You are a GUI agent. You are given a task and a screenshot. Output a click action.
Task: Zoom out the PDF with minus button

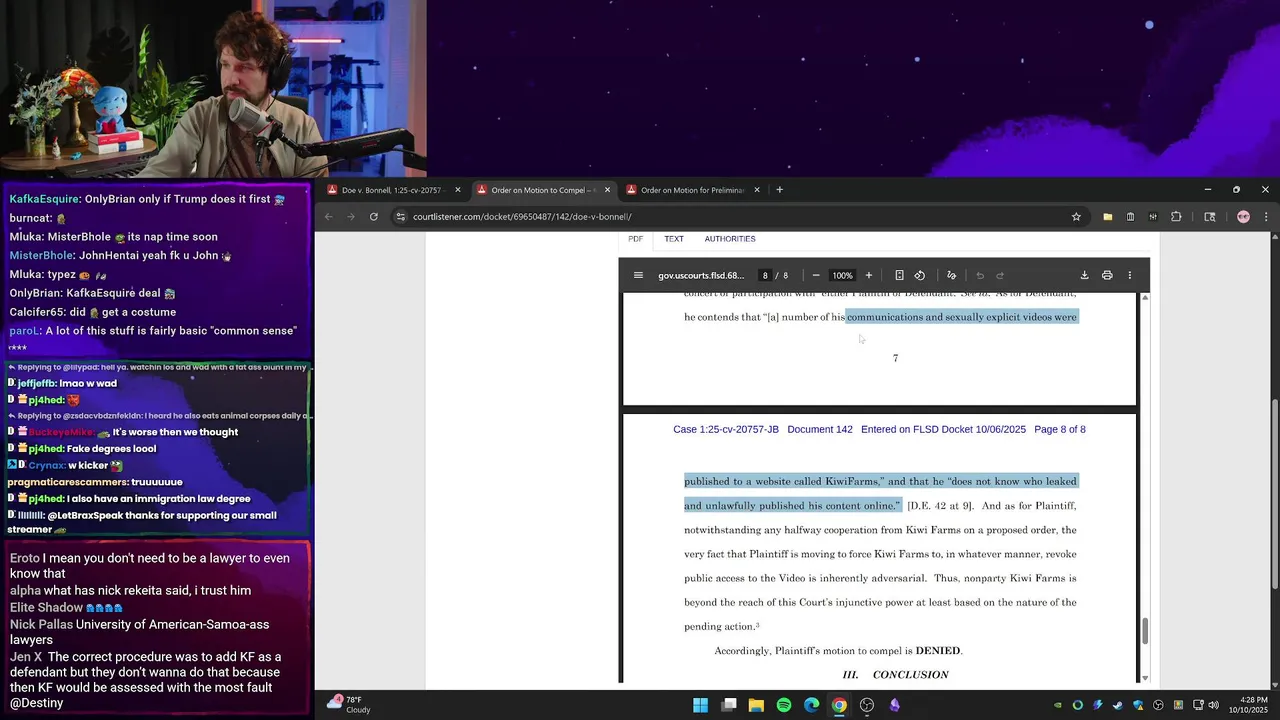[x=816, y=276]
